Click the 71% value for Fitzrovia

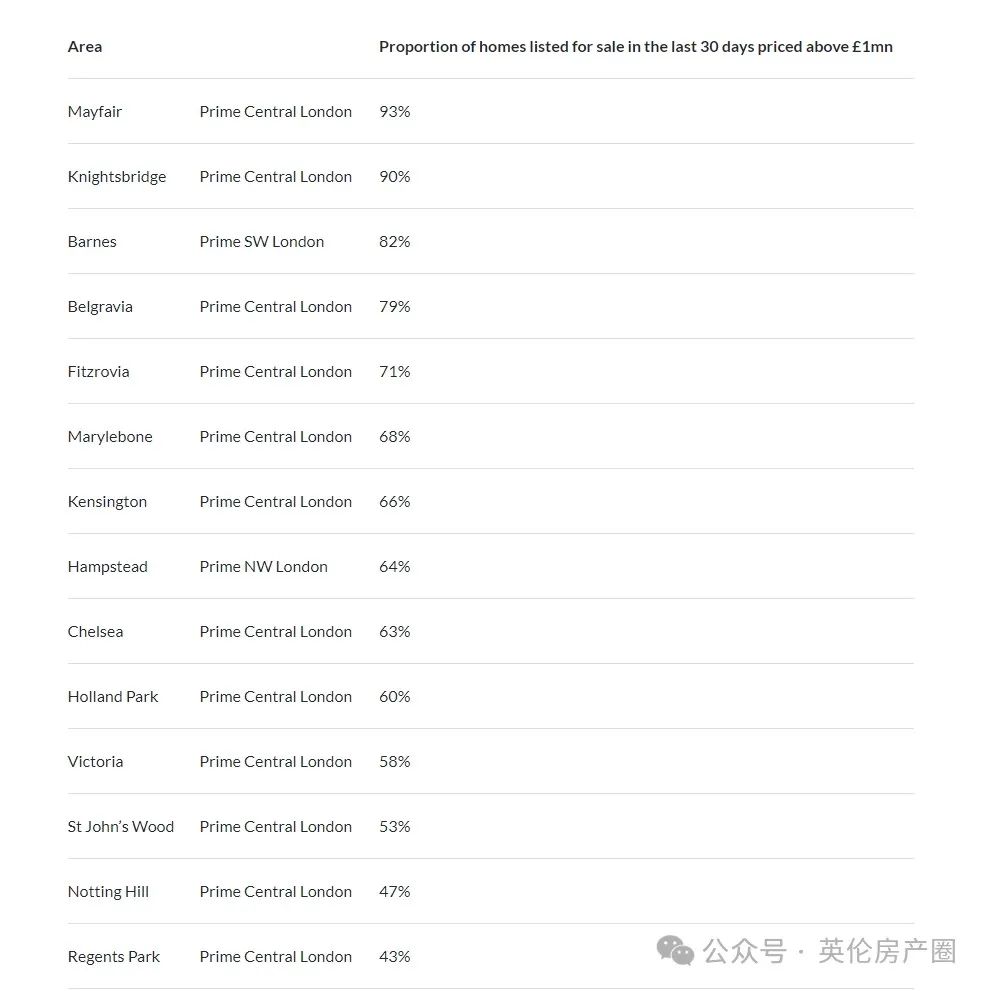394,372
